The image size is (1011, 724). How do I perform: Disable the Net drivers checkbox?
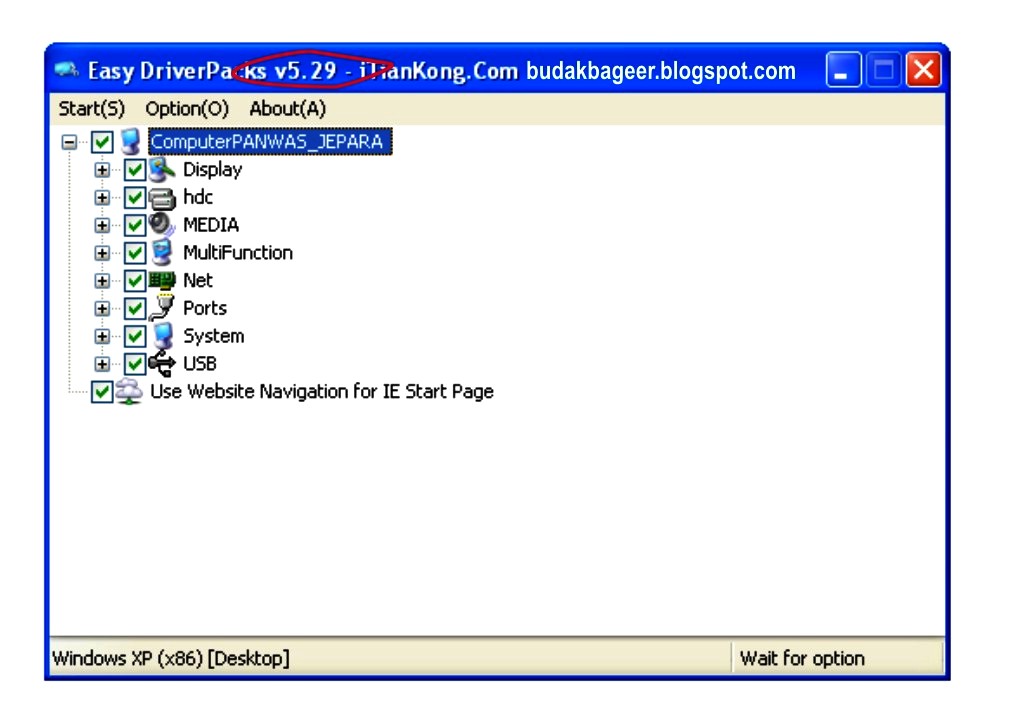134,280
